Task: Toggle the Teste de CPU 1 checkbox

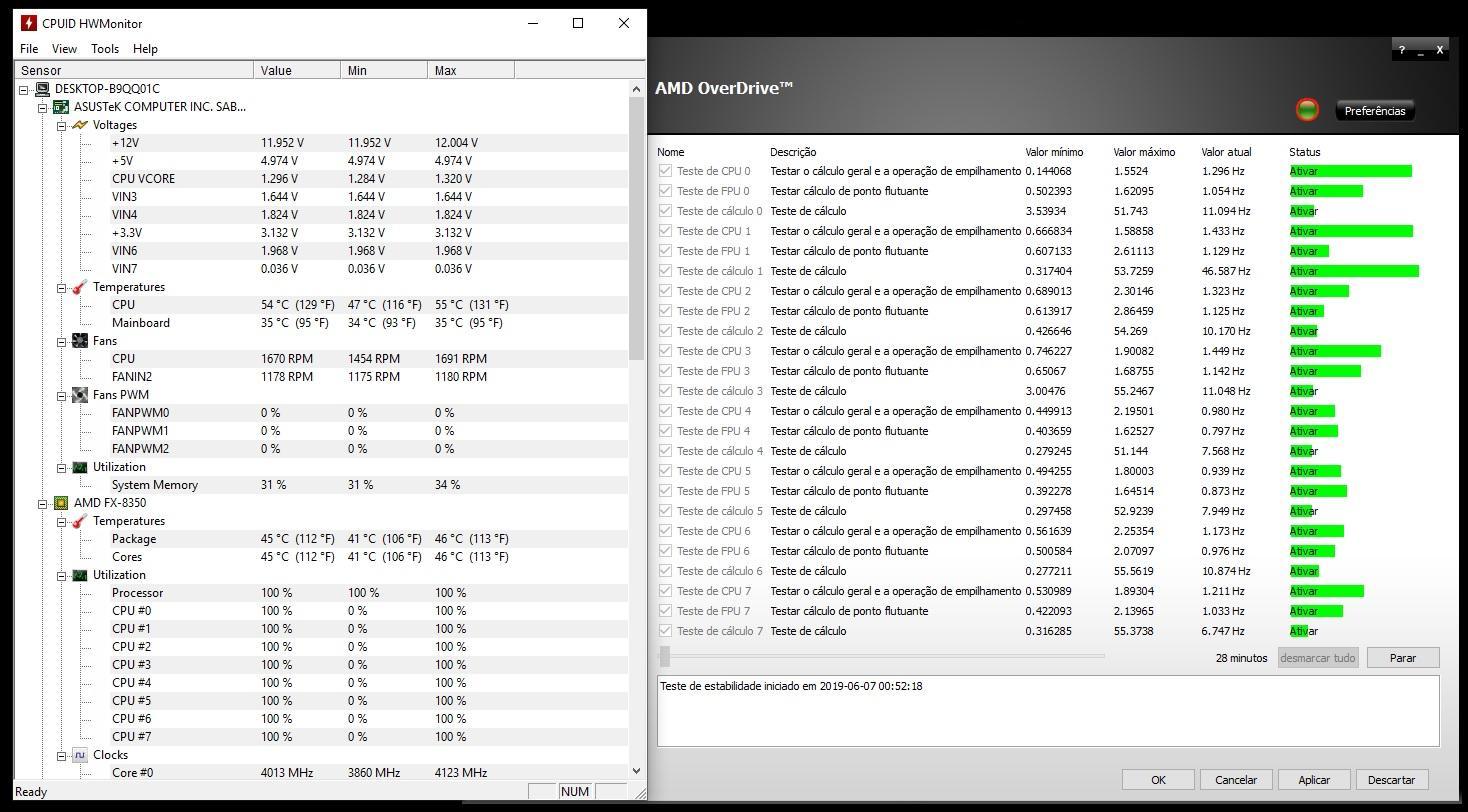Action: [x=665, y=231]
